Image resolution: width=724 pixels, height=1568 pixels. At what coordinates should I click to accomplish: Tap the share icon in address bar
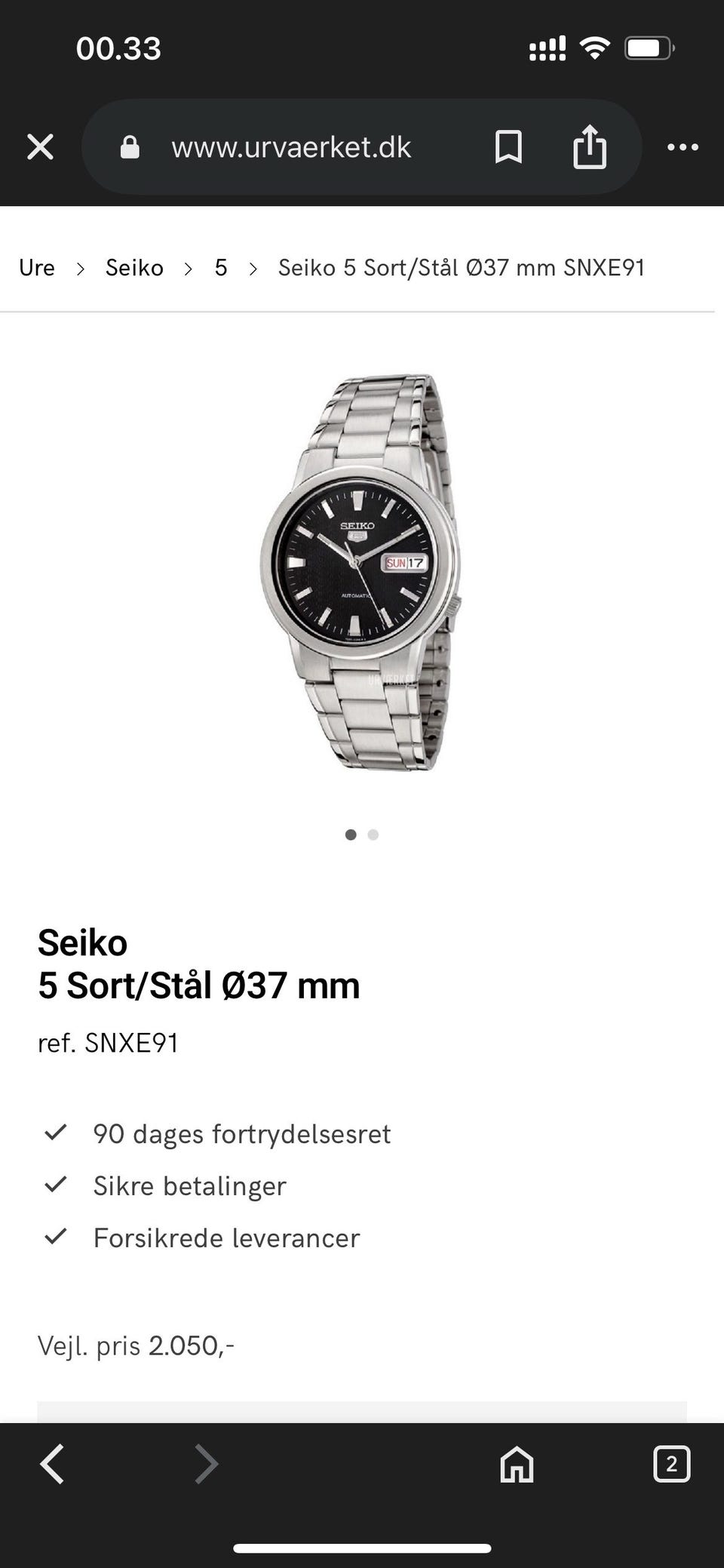coord(590,146)
